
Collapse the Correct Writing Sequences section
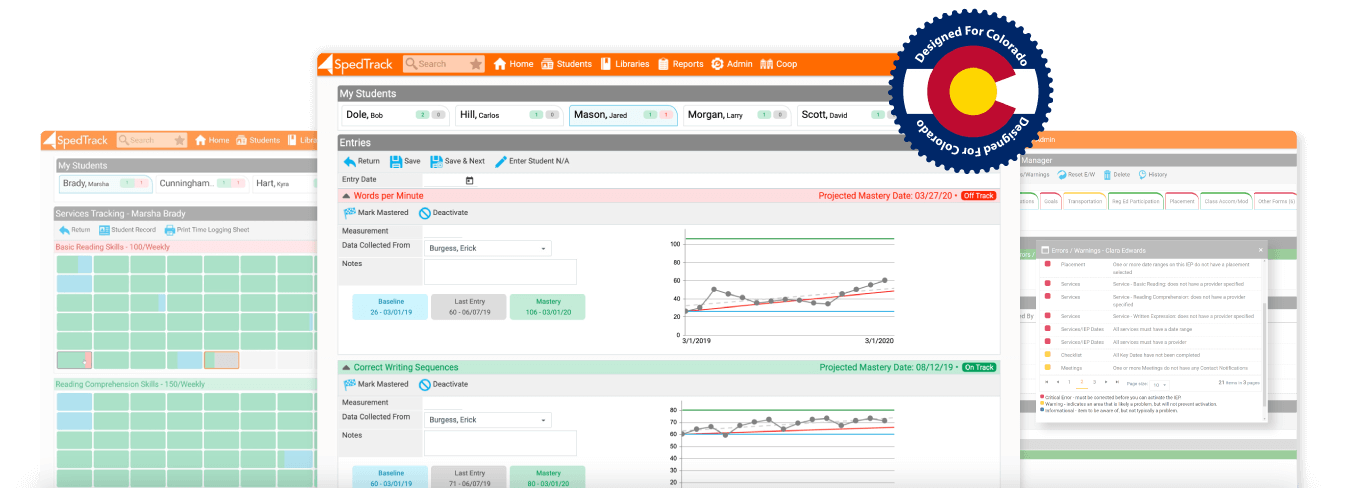tap(346, 368)
